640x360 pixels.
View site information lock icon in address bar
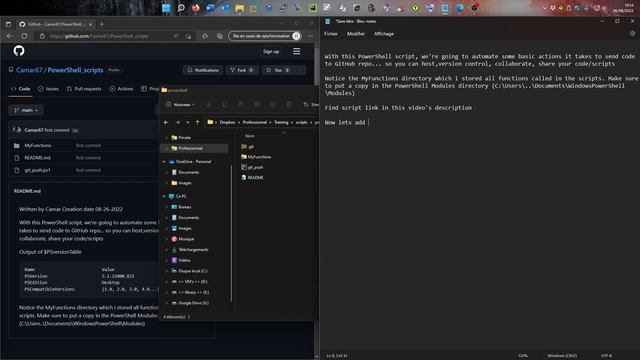point(42,36)
